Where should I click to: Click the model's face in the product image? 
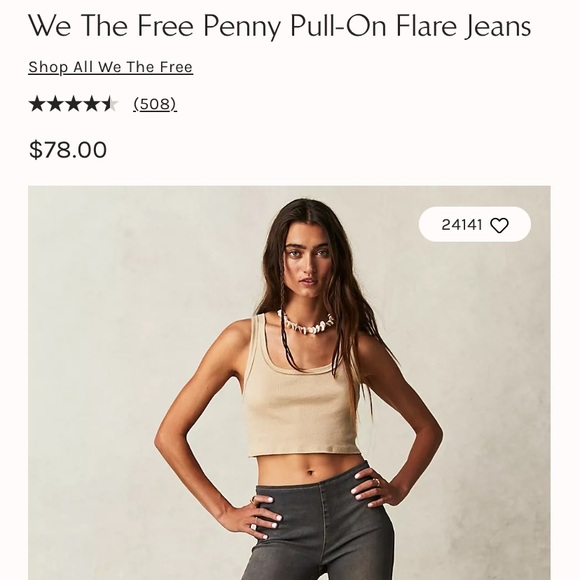coord(308,264)
